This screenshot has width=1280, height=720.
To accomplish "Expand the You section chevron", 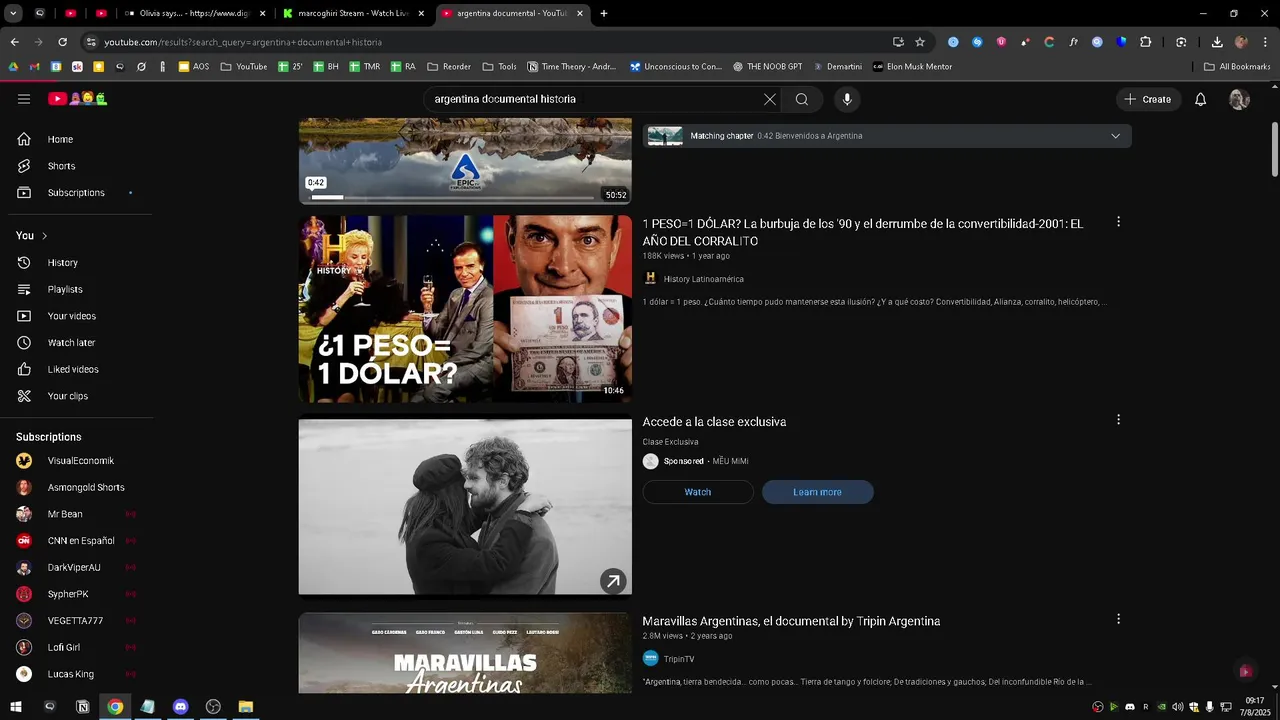I will [x=44, y=236].
